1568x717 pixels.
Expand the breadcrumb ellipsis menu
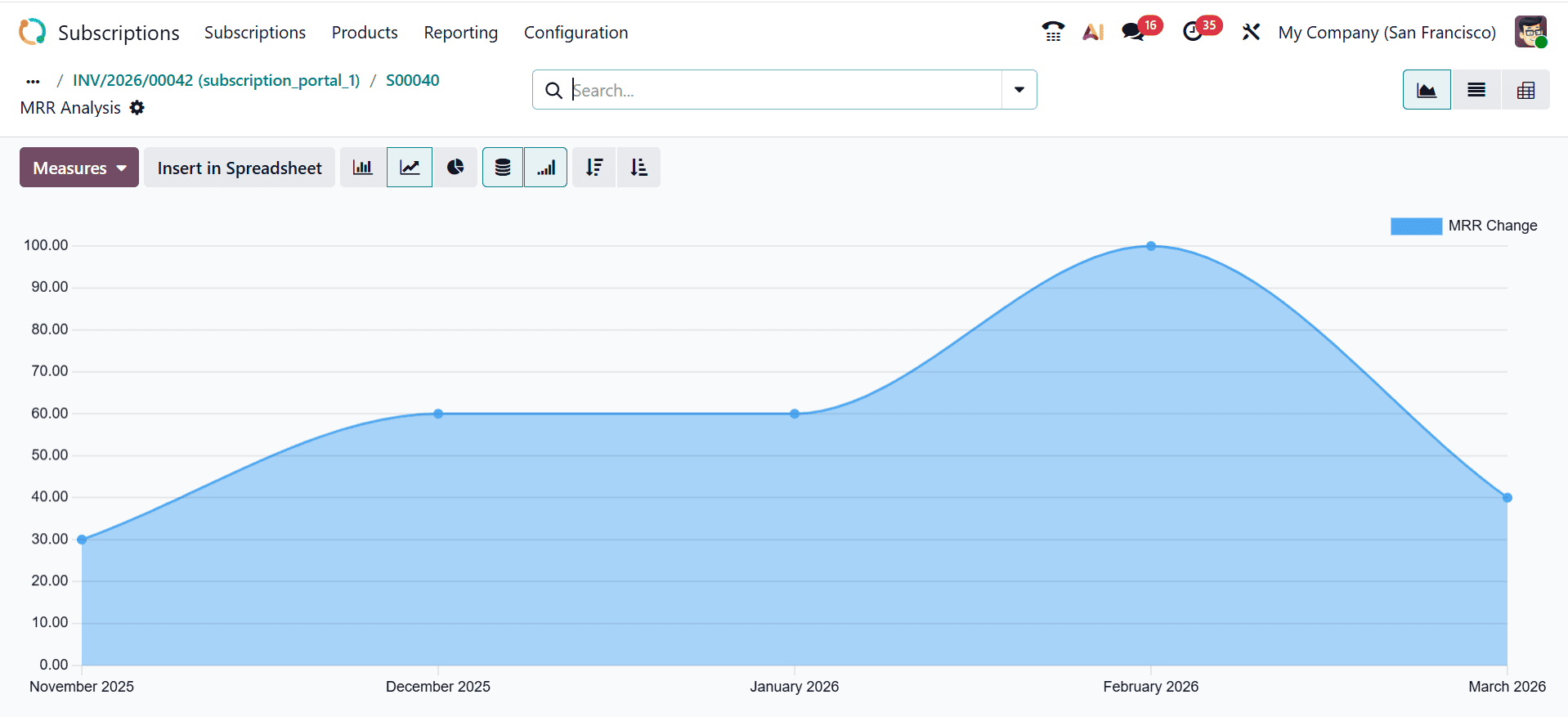click(x=33, y=81)
